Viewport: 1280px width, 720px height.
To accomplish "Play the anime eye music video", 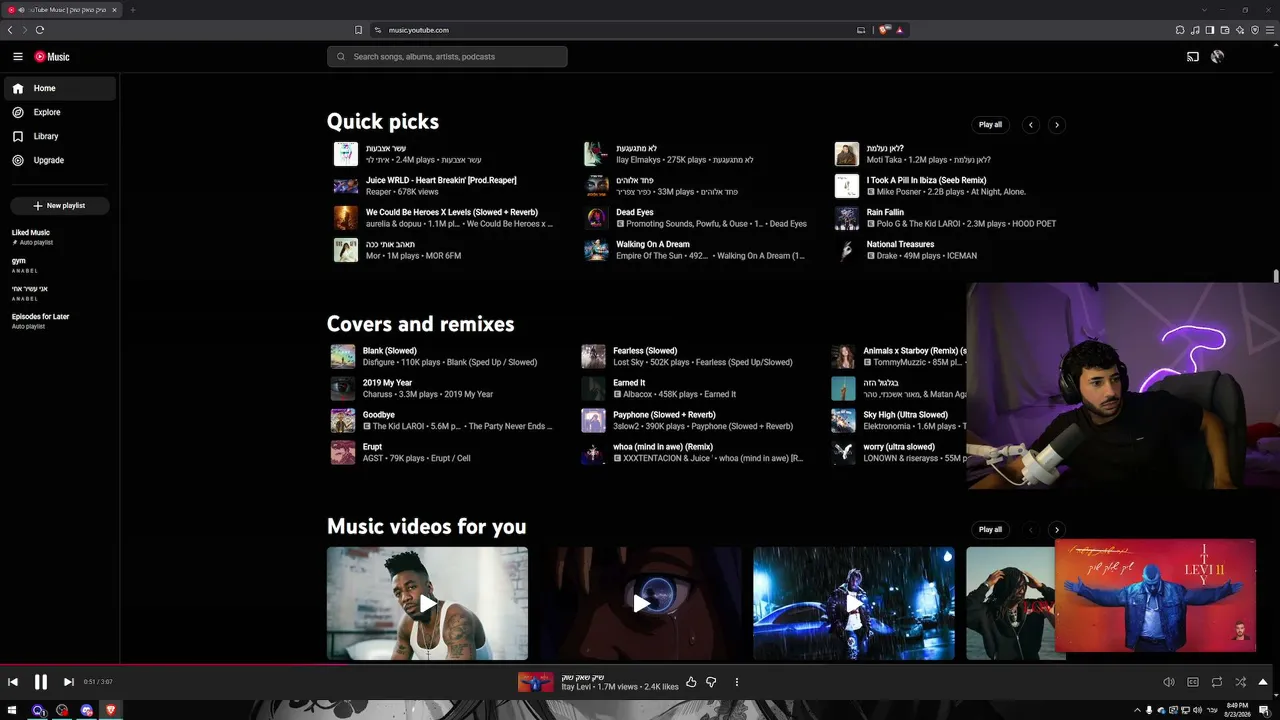I will click(641, 603).
